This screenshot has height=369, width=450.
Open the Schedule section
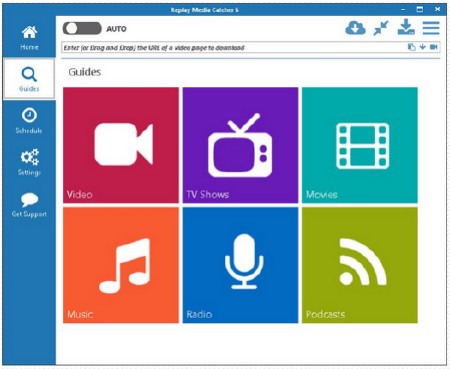(29, 121)
